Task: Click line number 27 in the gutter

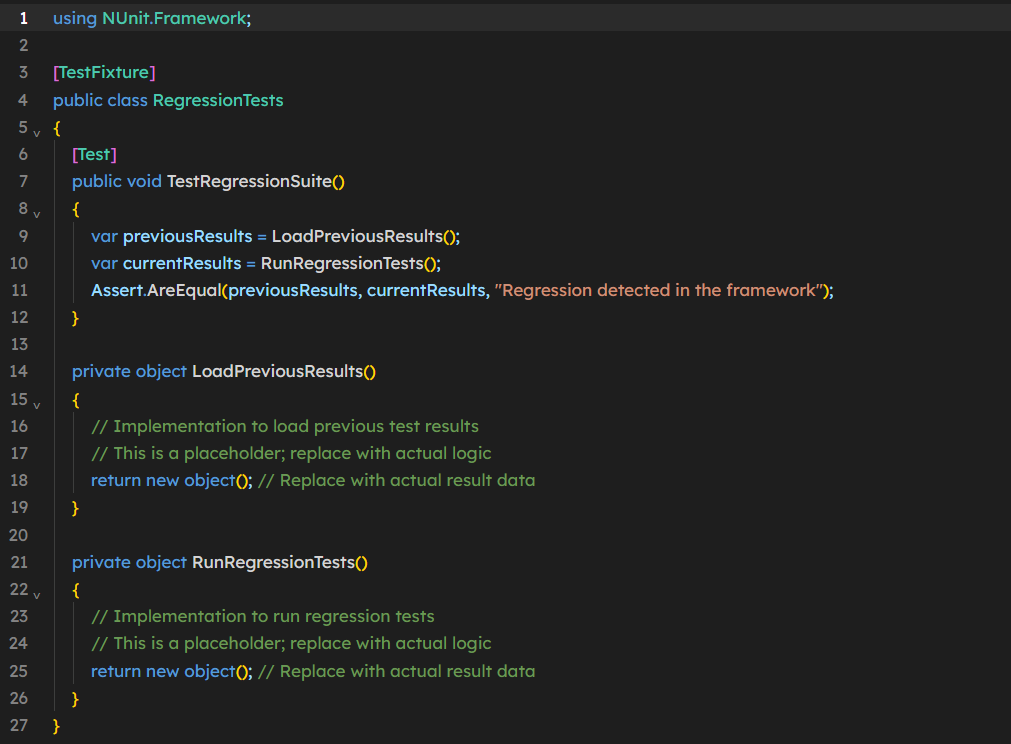Action: [x=19, y=725]
